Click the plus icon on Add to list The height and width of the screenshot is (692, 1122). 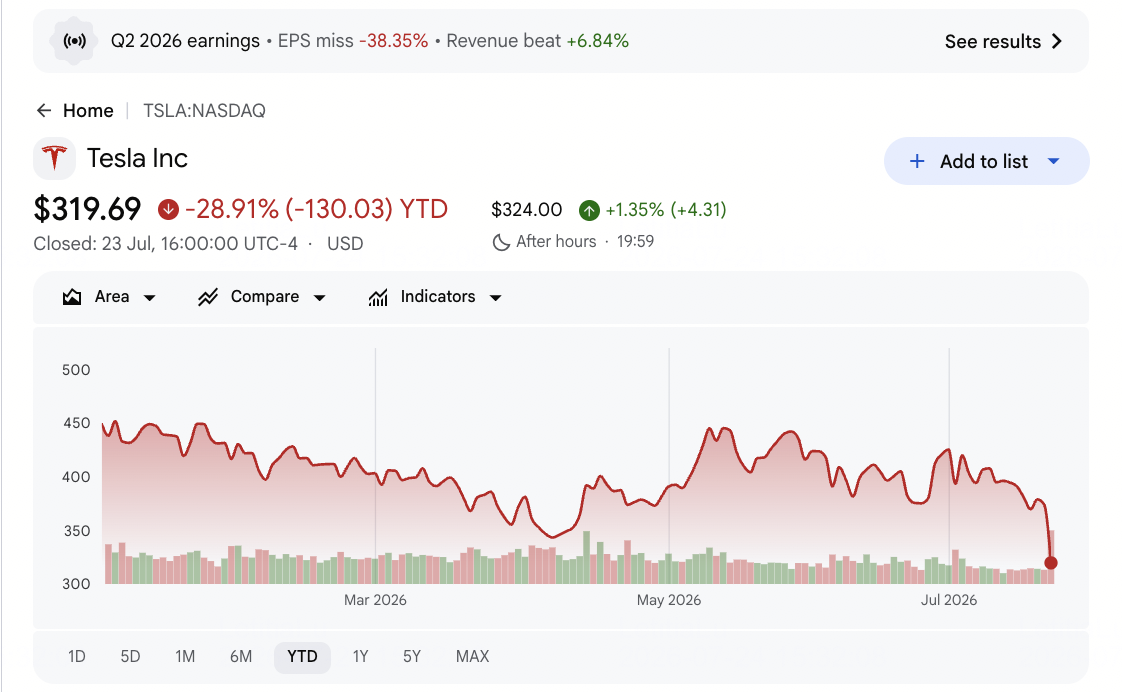(x=917, y=162)
